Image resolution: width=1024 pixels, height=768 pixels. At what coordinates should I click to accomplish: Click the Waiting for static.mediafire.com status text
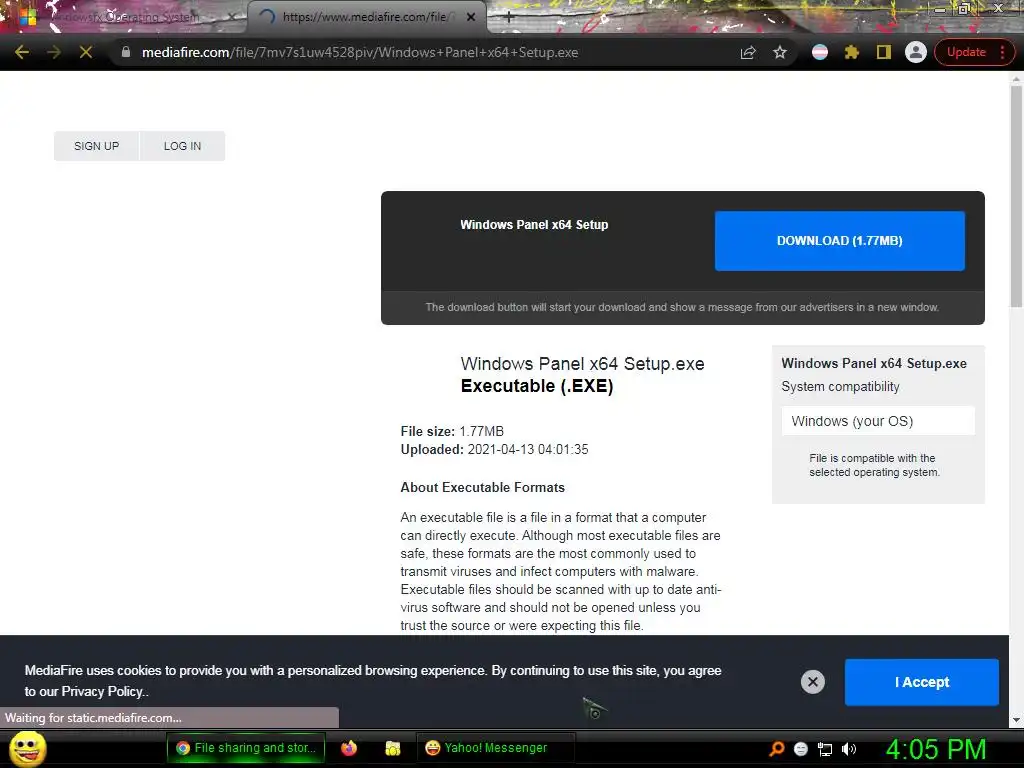(93, 718)
